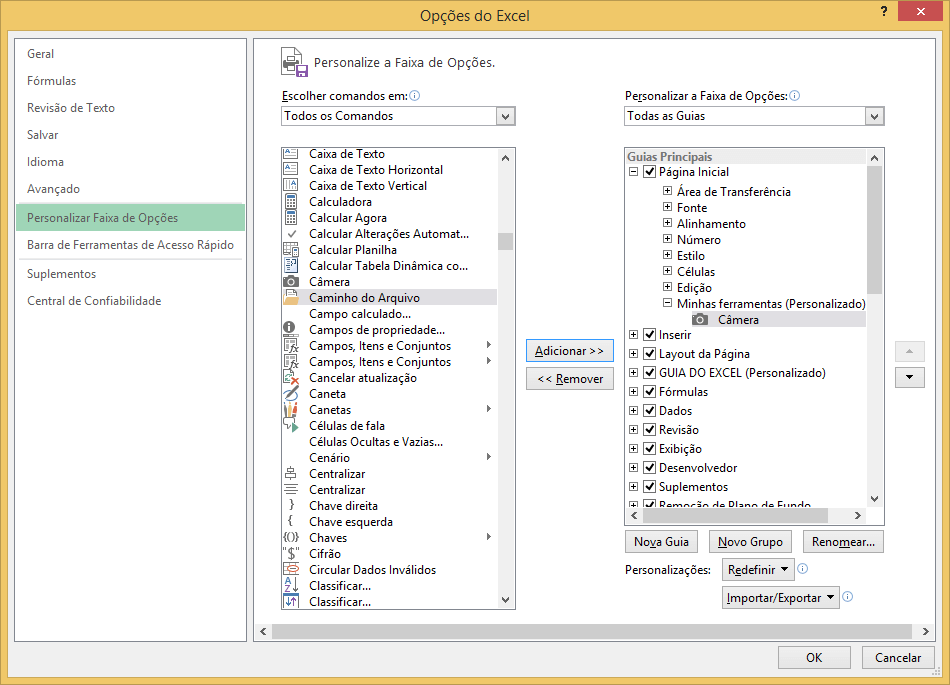950x685 pixels.
Task: Click the Caneta pen icon
Action: coord(291,394)
